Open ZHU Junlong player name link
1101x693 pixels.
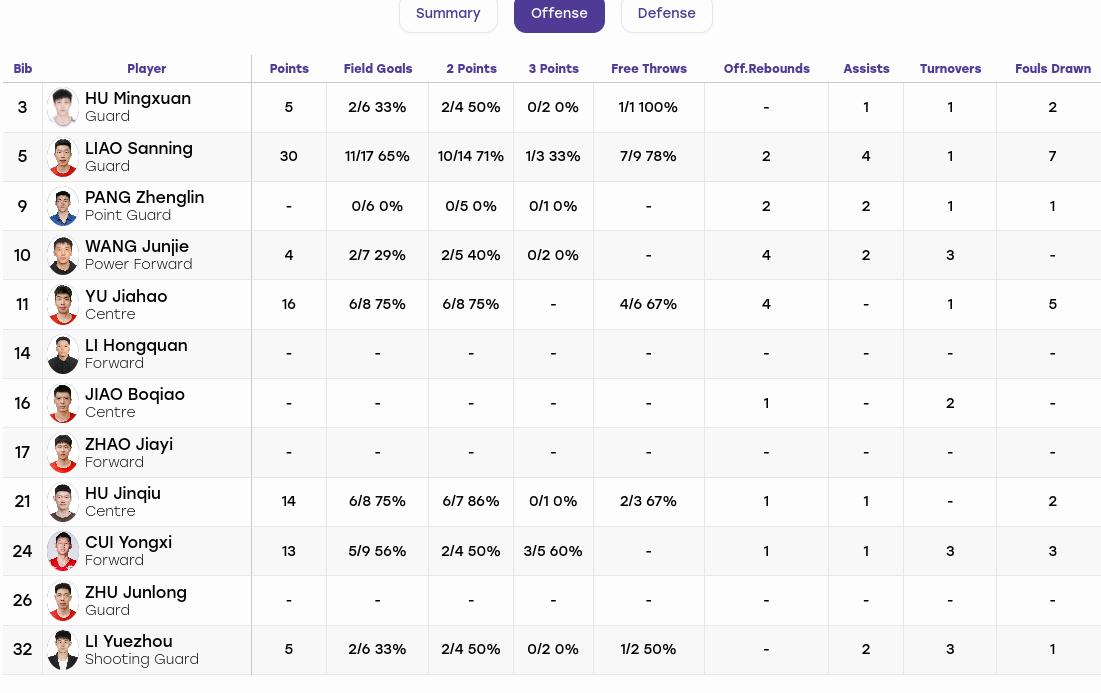pos(136,593)
